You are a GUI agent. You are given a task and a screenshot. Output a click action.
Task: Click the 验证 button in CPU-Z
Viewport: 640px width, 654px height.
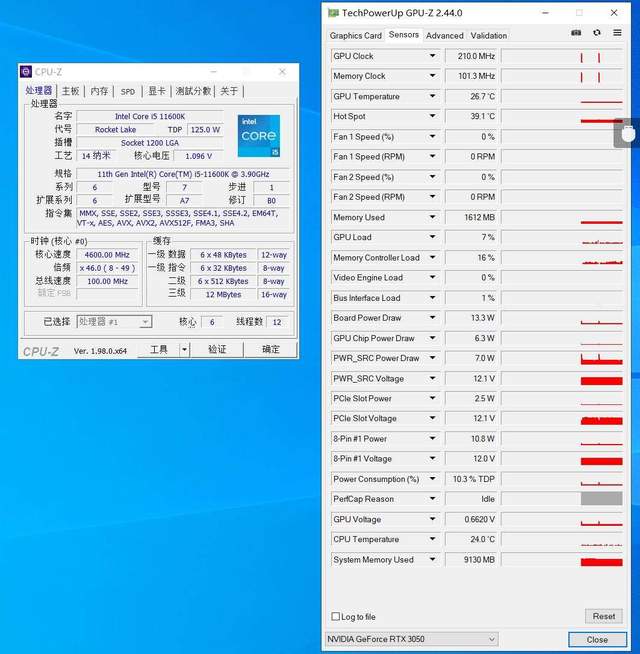217,350
